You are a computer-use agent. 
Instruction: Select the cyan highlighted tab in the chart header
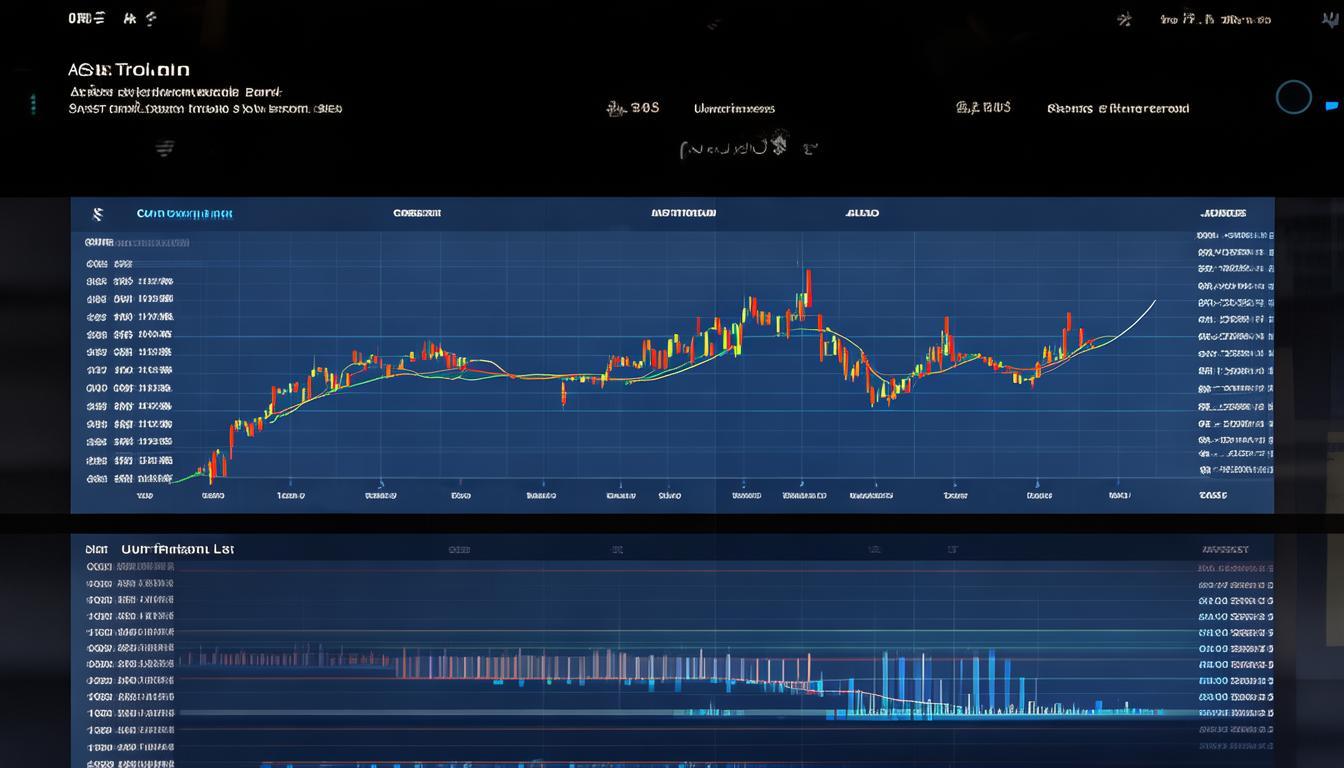click(x=184, y=214)
